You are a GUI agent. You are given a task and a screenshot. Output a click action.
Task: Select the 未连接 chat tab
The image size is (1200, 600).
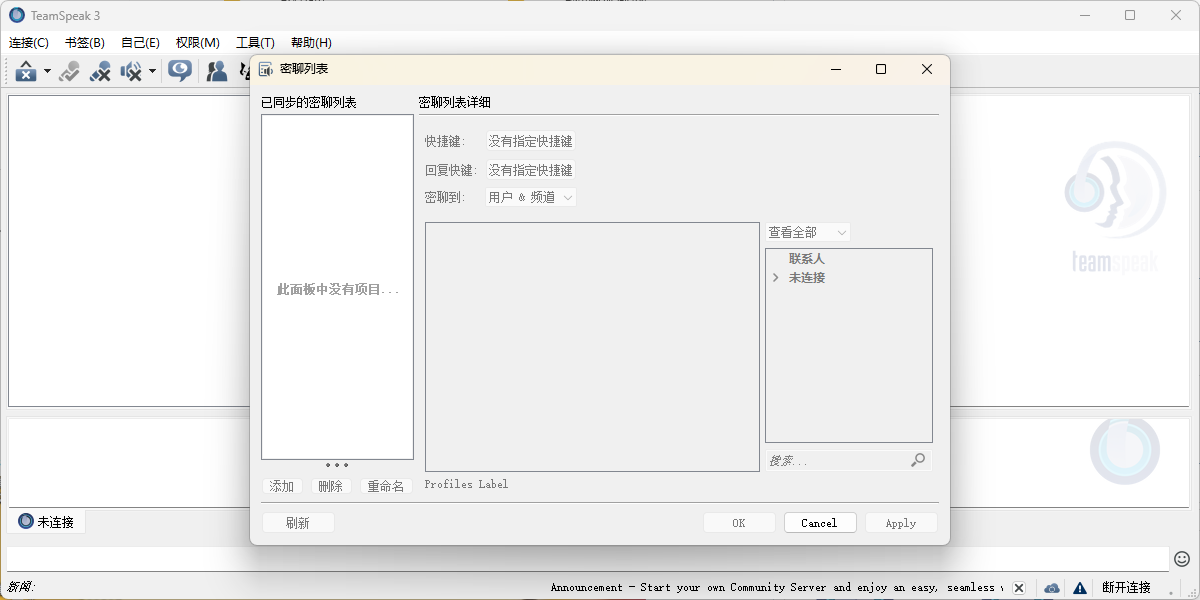(47, 522)
